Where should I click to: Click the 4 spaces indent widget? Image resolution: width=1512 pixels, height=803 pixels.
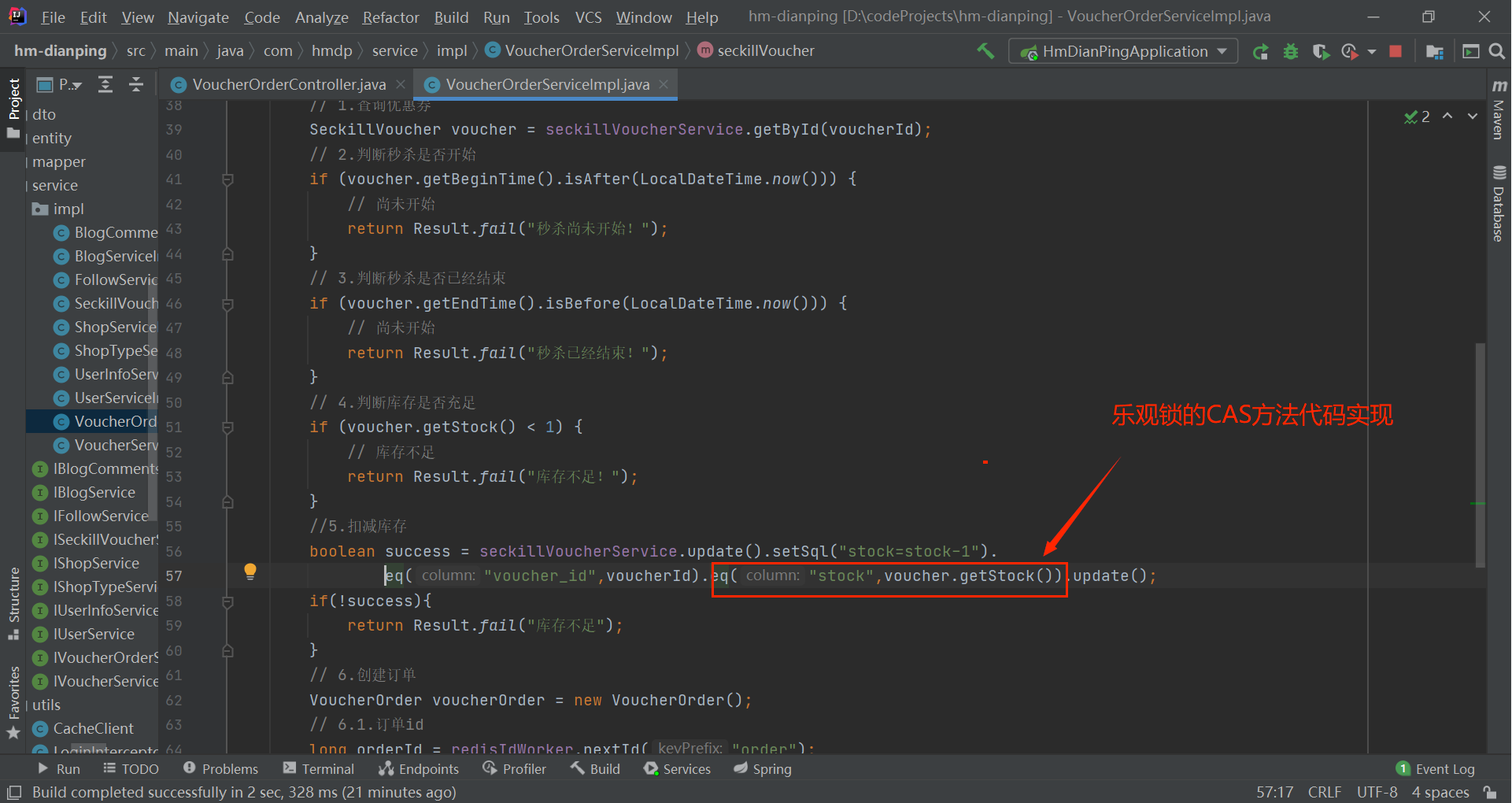tap(1440, 792)
